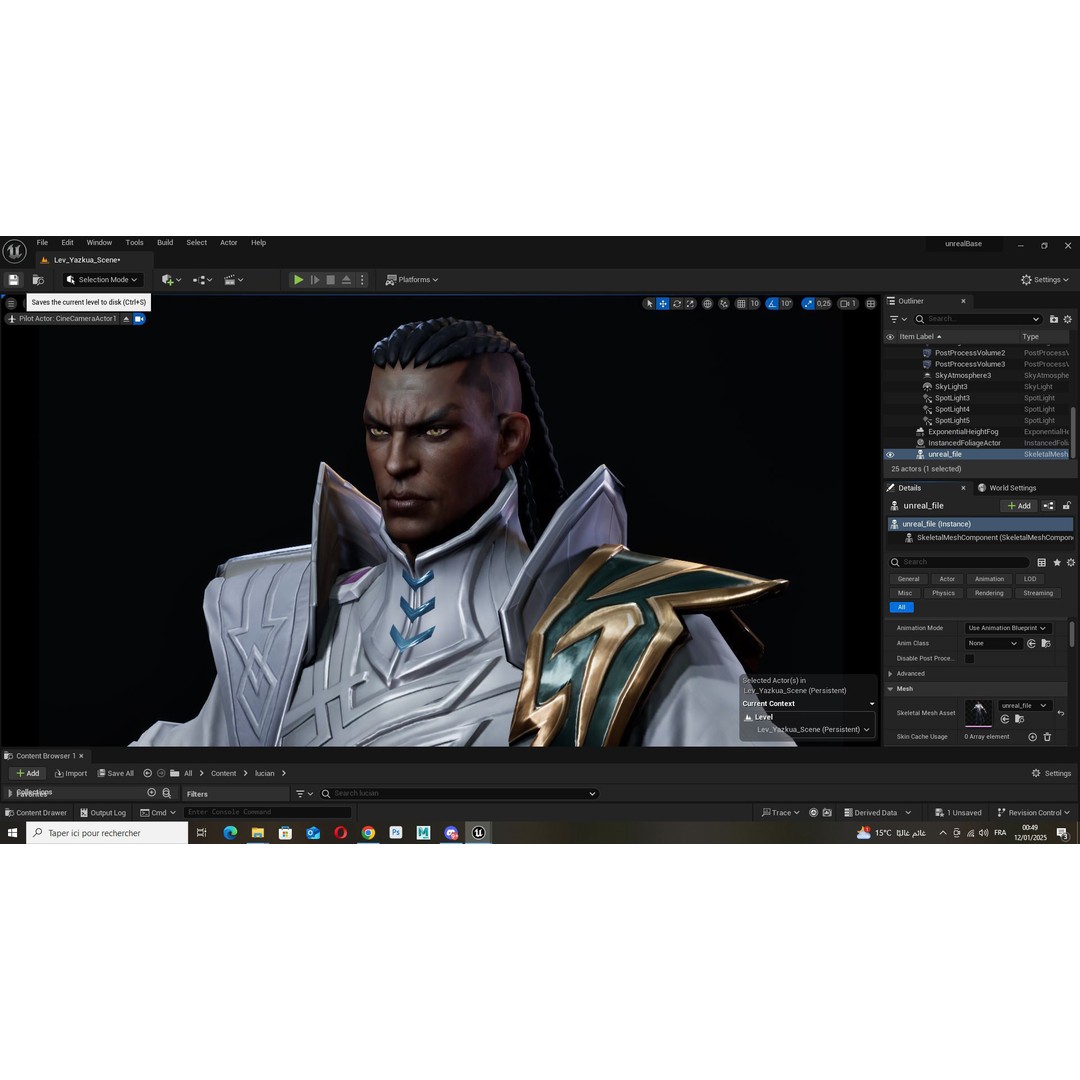
Task: Toggle grid snapping icon next to 10
Action: coord(741,304)
